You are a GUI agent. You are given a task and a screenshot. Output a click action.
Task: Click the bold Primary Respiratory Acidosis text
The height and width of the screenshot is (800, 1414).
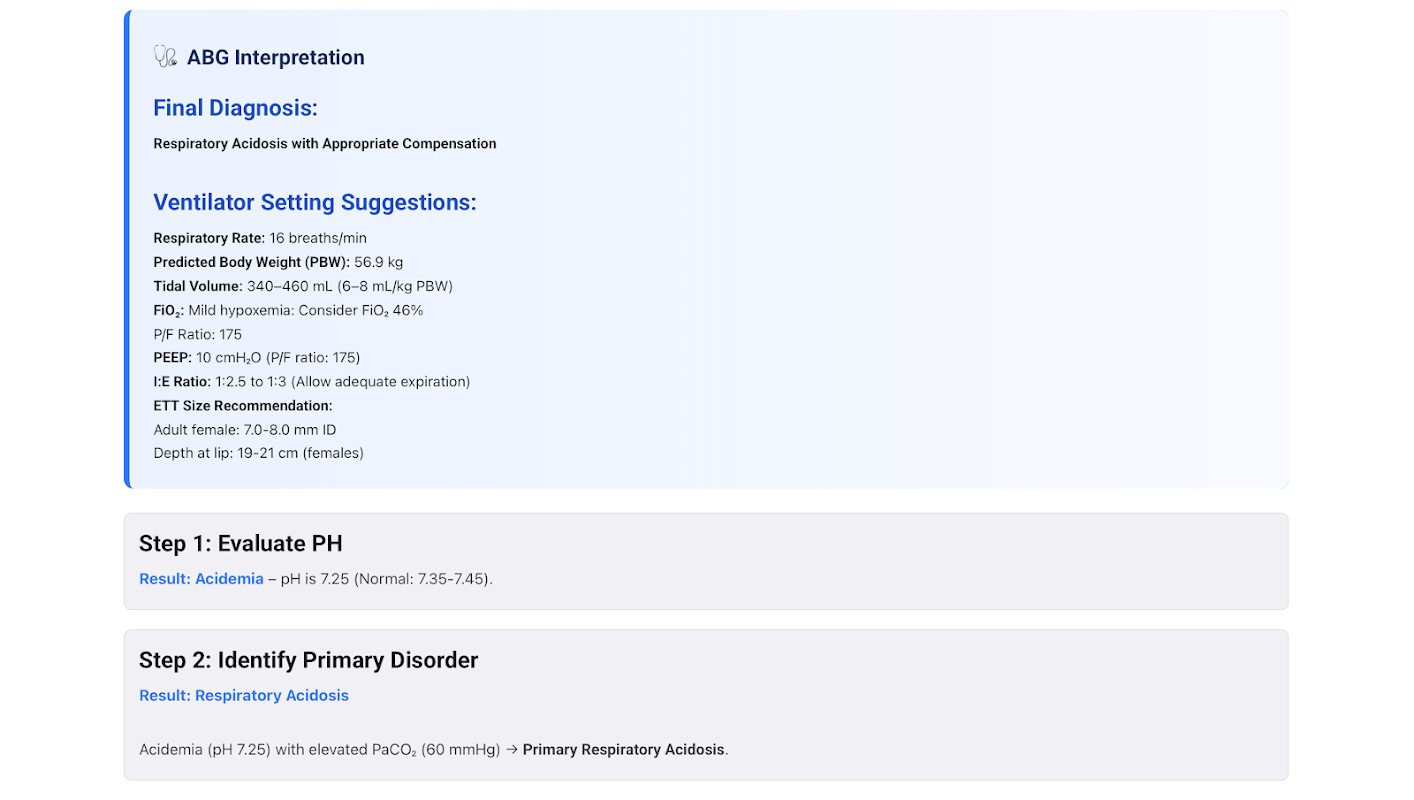point(623,750)
